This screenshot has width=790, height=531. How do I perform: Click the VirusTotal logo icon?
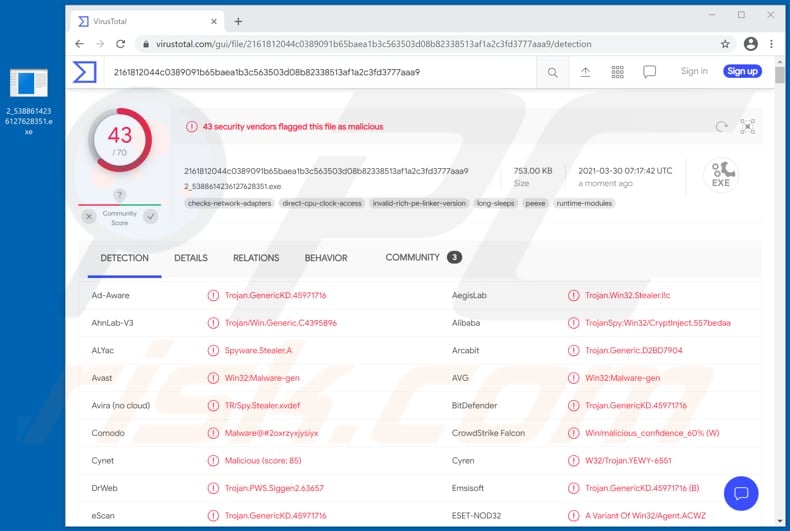click(x=85, y=72)
